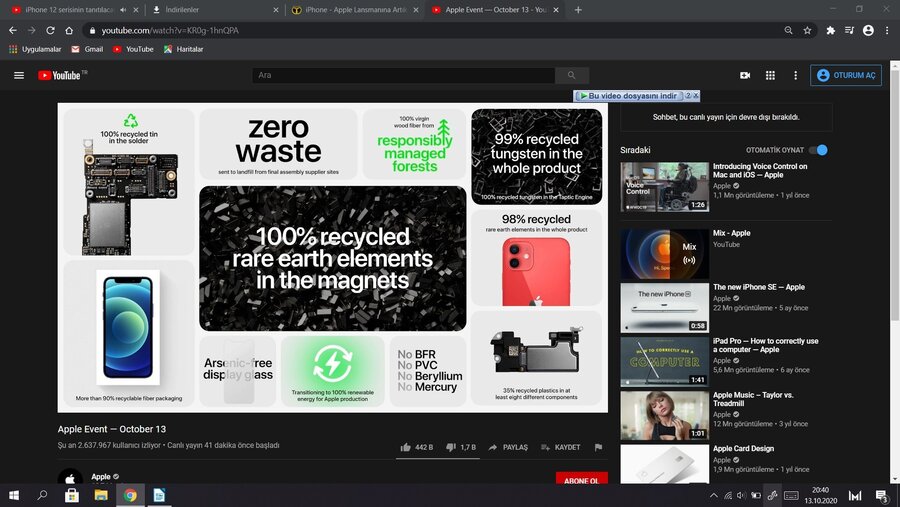Go back with browser back arrow
The width and height of the screenshot is (900, 507).
13,30
